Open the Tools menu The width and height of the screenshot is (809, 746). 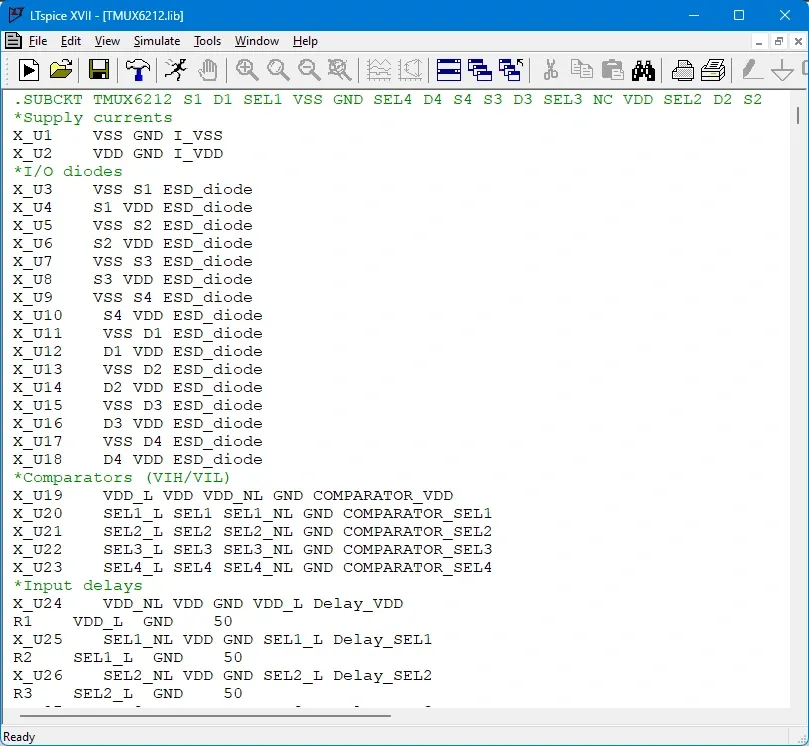(x=207, y=41)
